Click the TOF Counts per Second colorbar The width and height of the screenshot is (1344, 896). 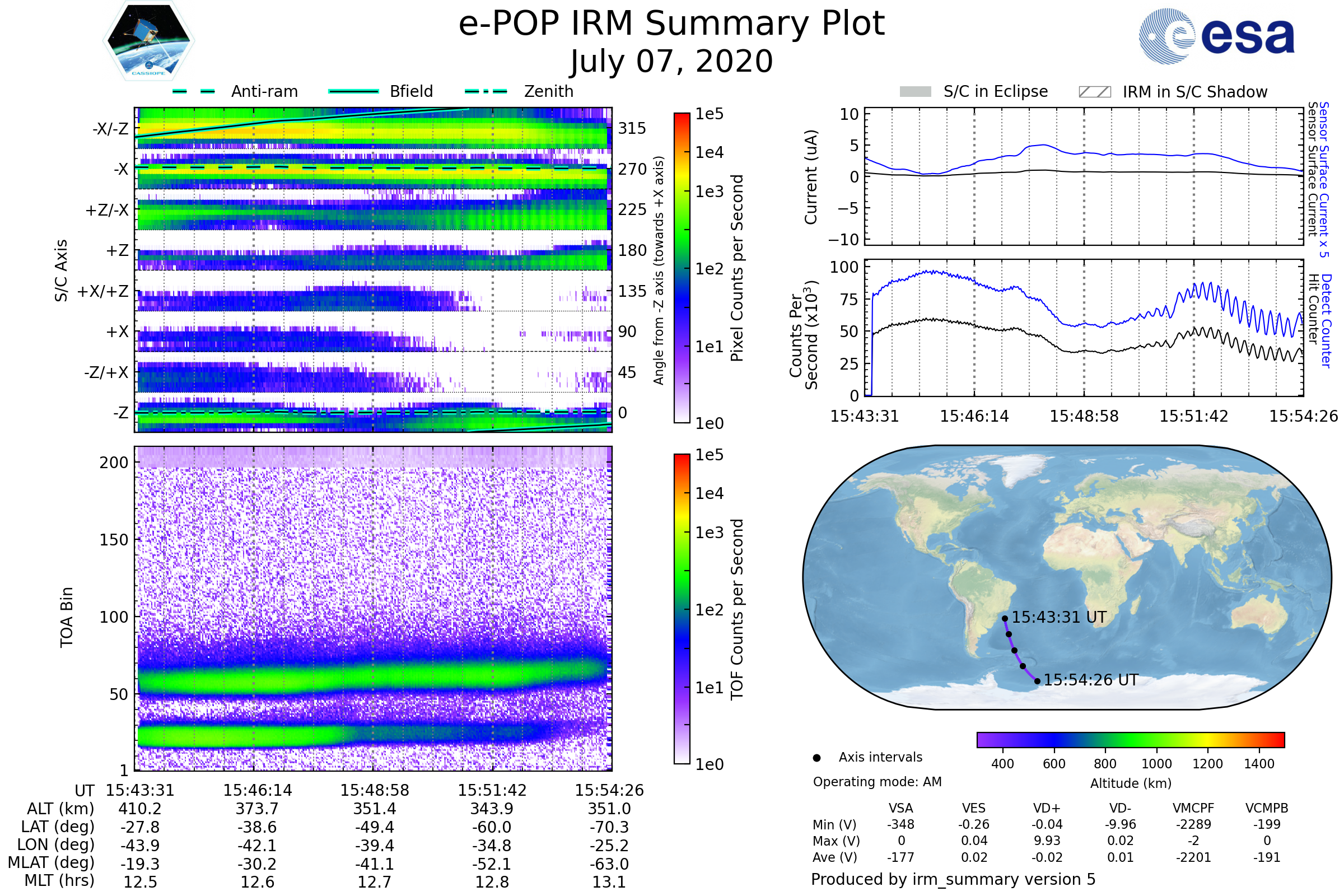(682, 609)
